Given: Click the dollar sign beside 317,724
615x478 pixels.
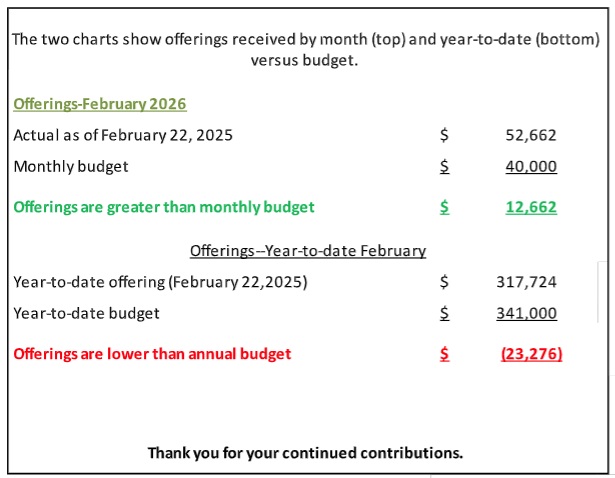Looking at the screenshot, I should (x=444, y=282).
